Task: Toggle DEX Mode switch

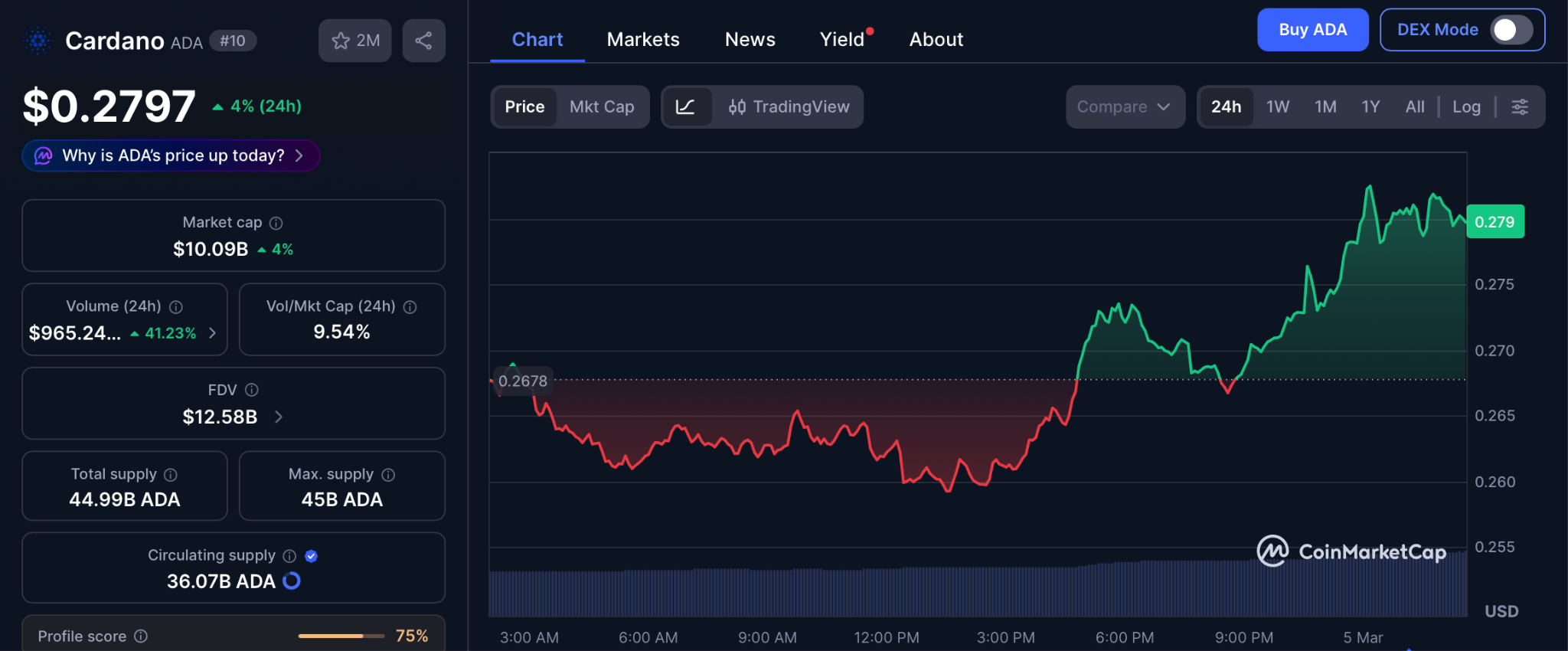Action: (1510, 30)
